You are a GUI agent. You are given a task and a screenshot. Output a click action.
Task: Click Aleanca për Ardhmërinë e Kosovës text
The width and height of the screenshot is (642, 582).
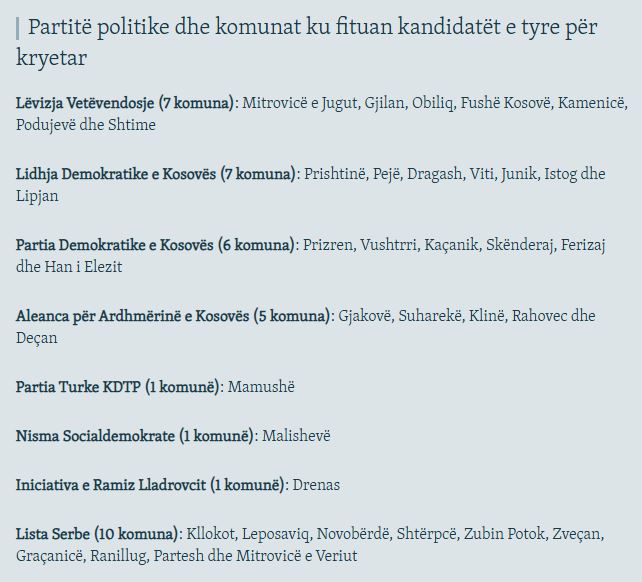(173, 316)
